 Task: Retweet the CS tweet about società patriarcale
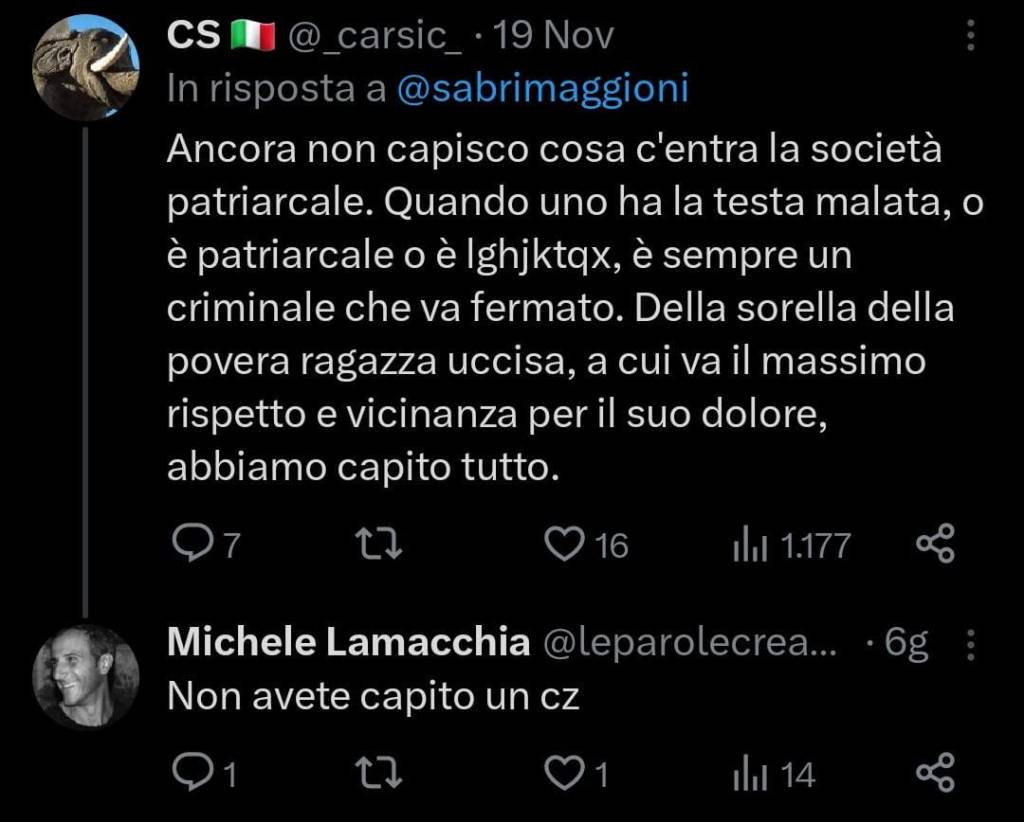(x=379, y=543)
